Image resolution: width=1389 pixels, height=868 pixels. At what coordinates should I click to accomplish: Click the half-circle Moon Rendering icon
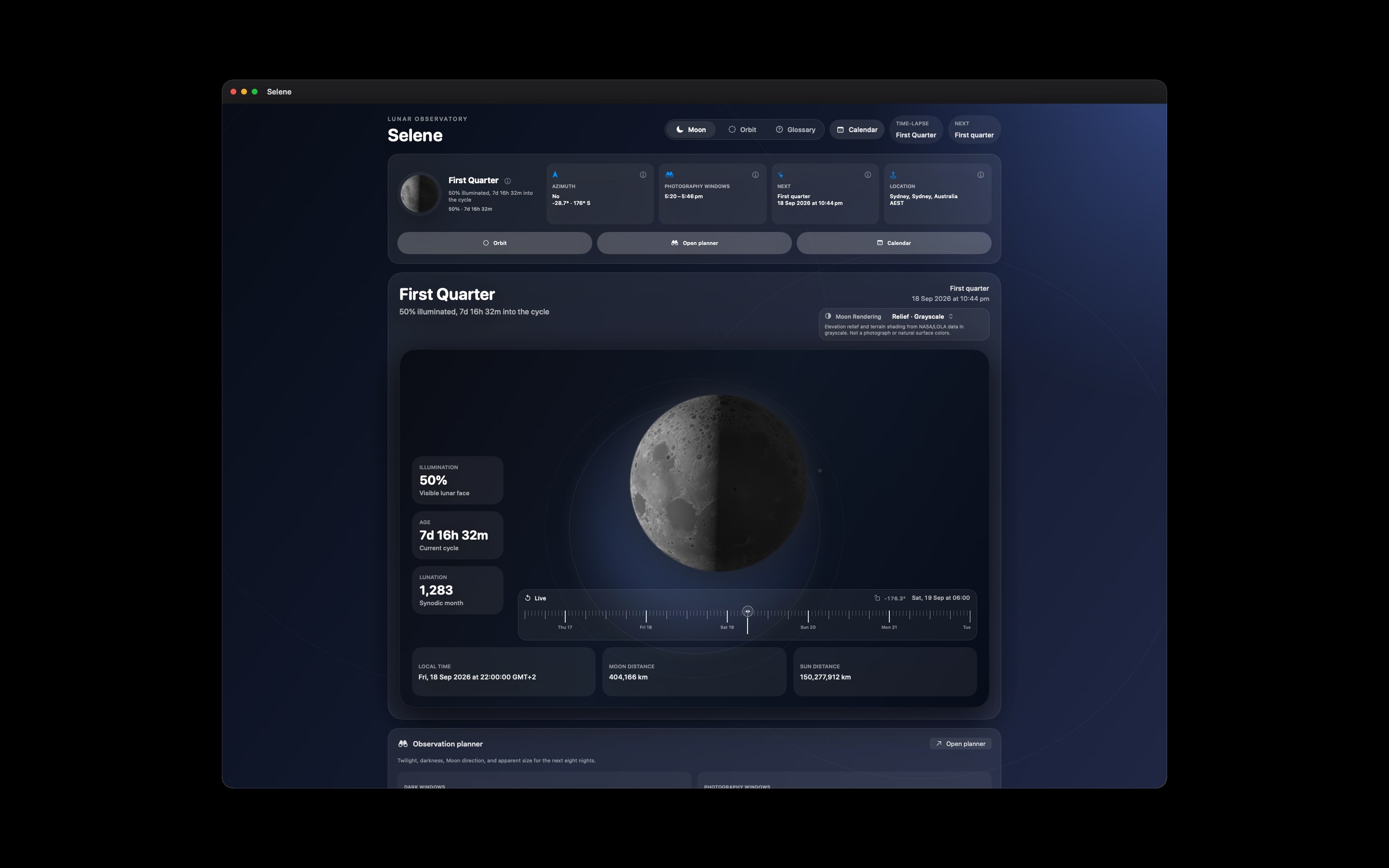828,316
